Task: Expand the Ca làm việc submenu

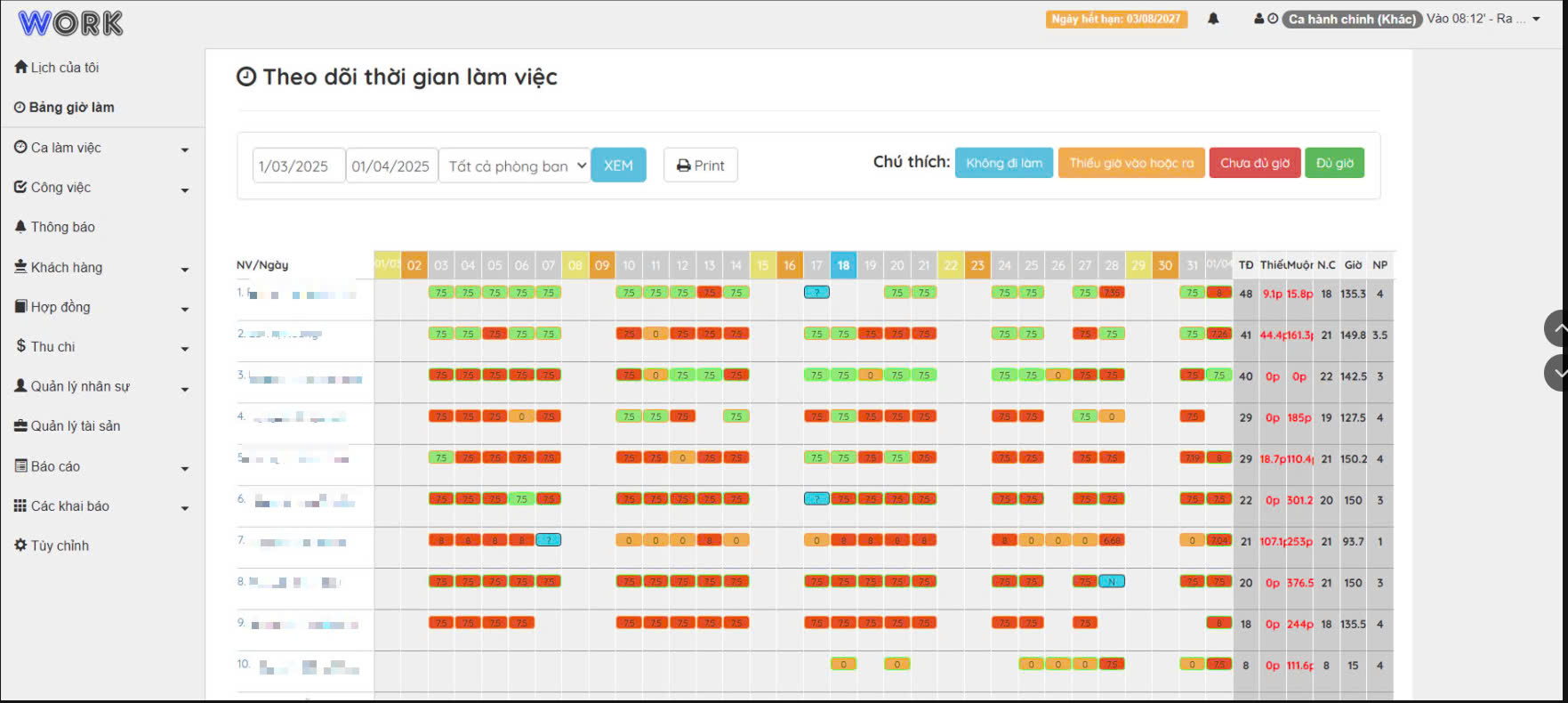Action: click(x=185, y=149)
